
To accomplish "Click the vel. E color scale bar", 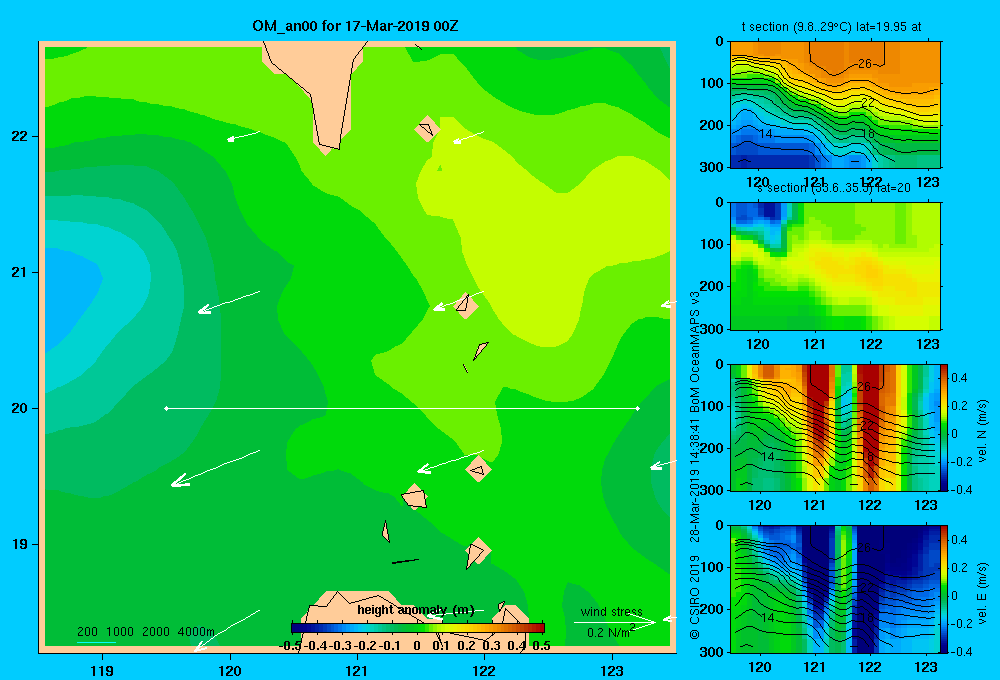I will (945, 589).
